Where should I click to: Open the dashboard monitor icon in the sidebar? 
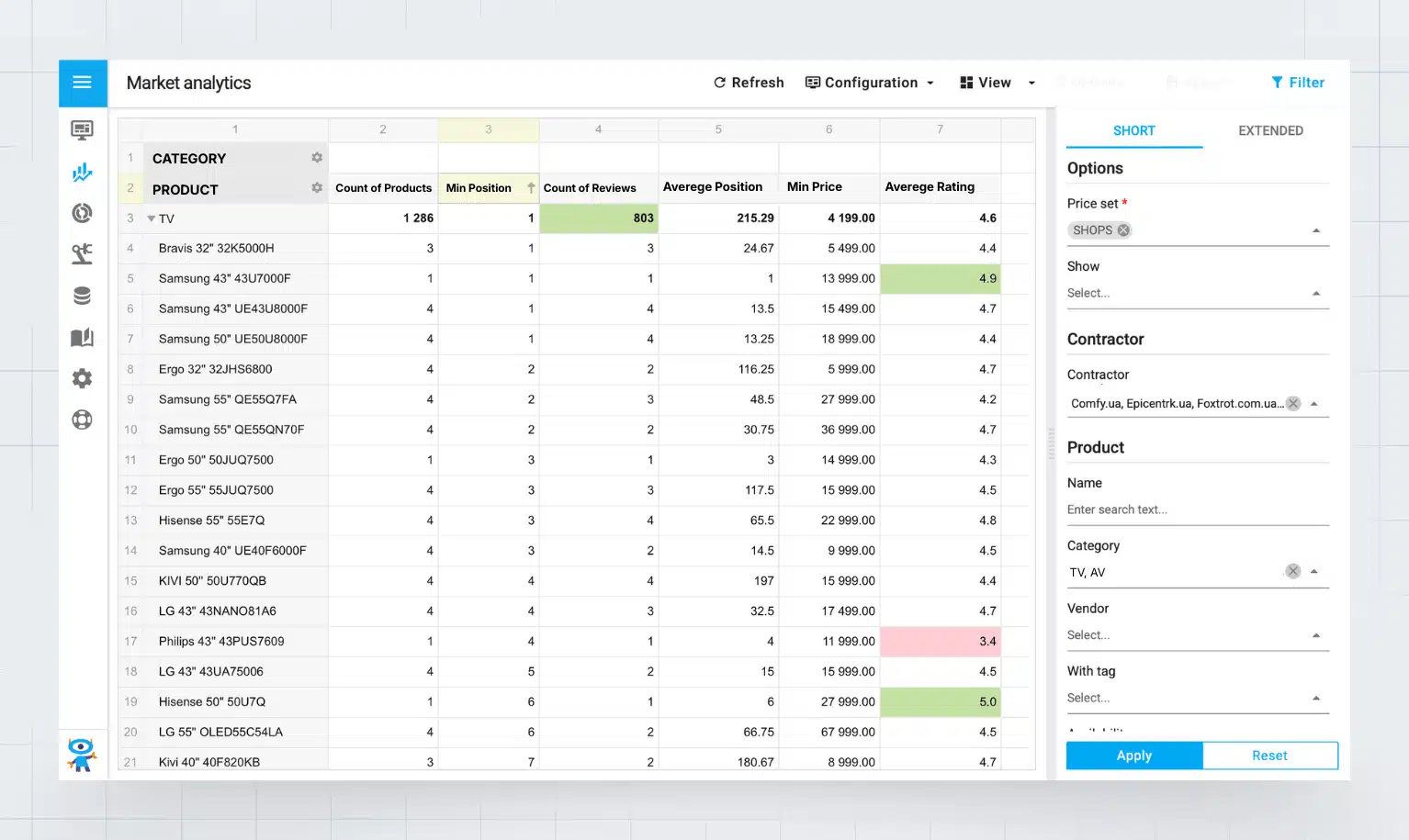tap(82, 129)
